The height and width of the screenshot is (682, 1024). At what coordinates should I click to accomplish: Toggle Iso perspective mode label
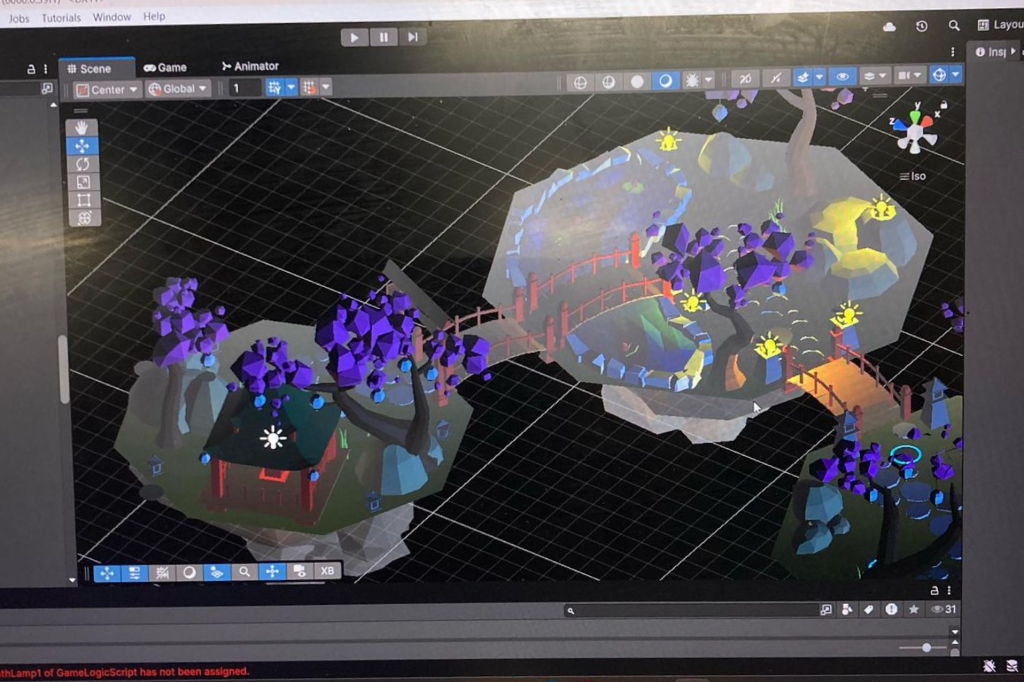coord(913,176)
